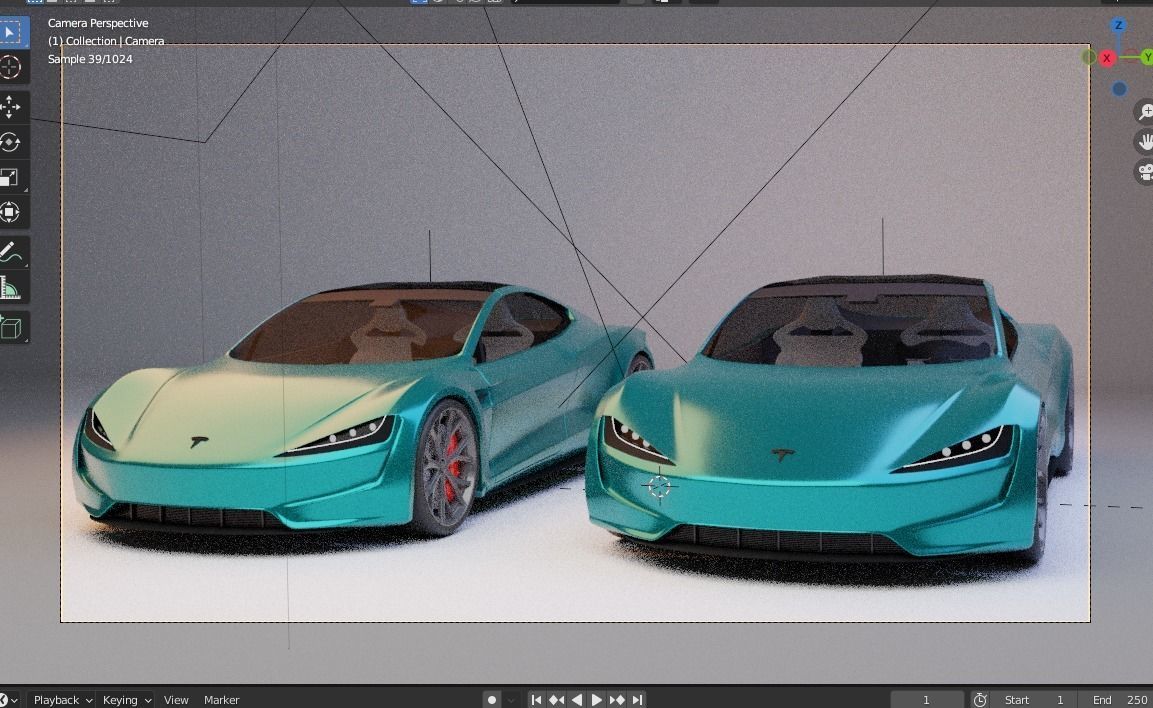Play the animation forward
The image size is (1153, 708).
596,699
